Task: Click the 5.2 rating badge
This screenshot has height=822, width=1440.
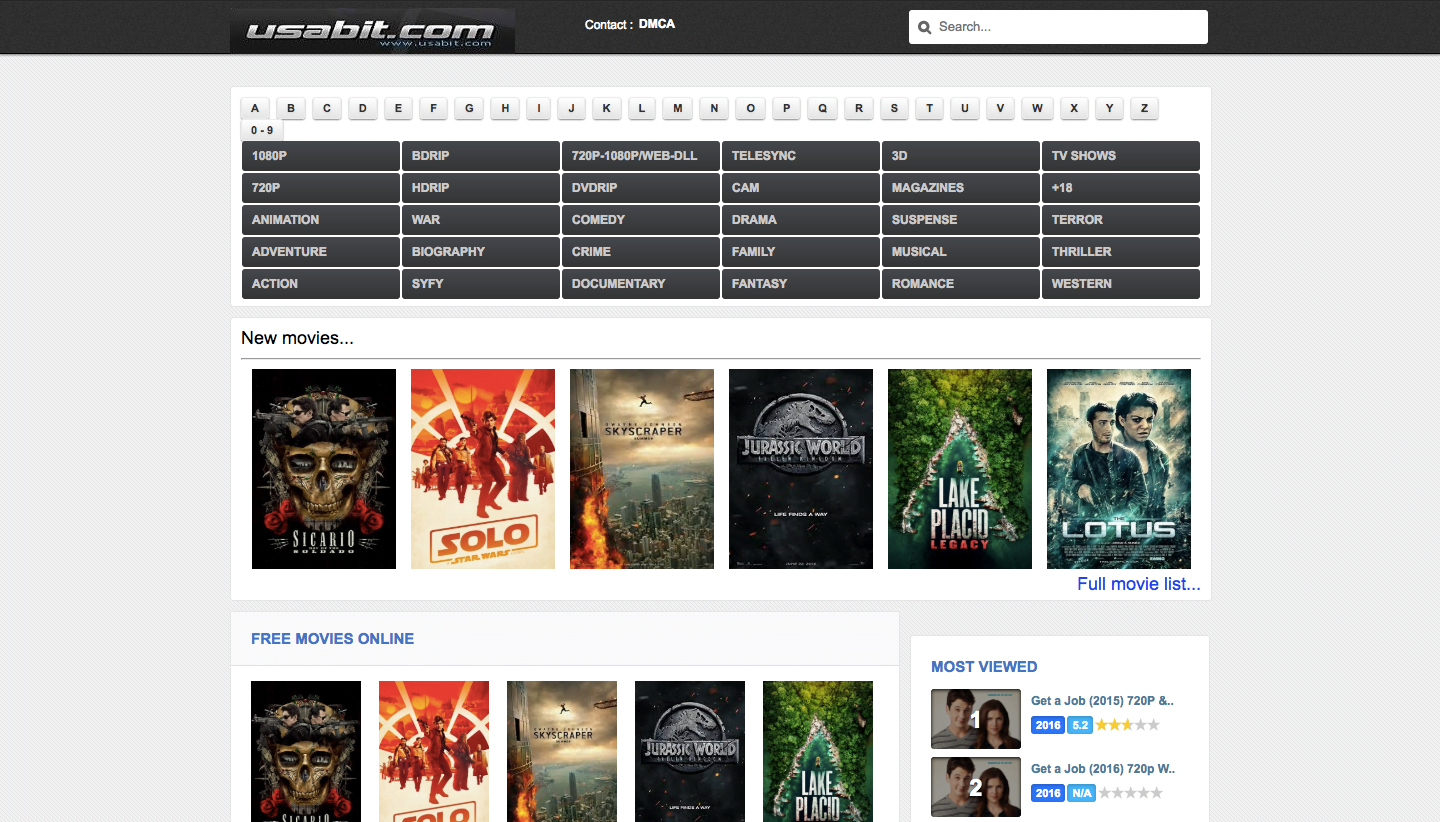Action: coord(1079,725)
